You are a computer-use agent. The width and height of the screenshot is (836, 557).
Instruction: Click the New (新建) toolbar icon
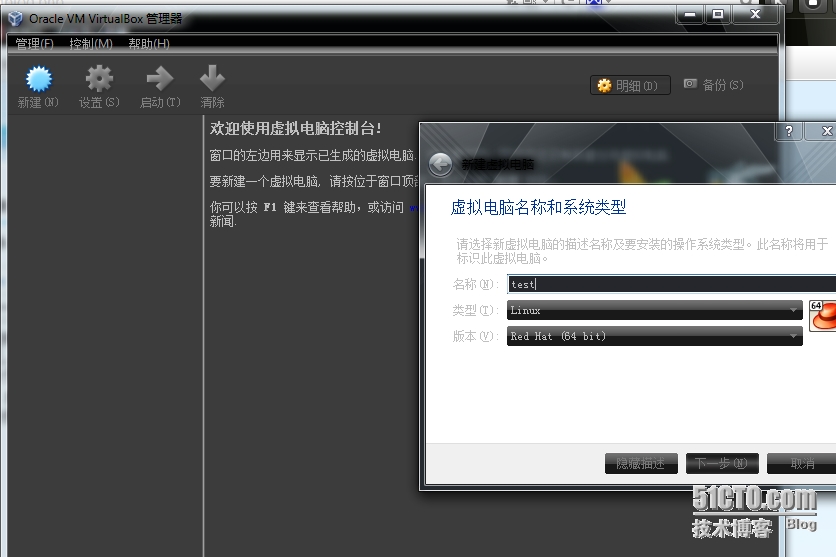coord(39,79)
